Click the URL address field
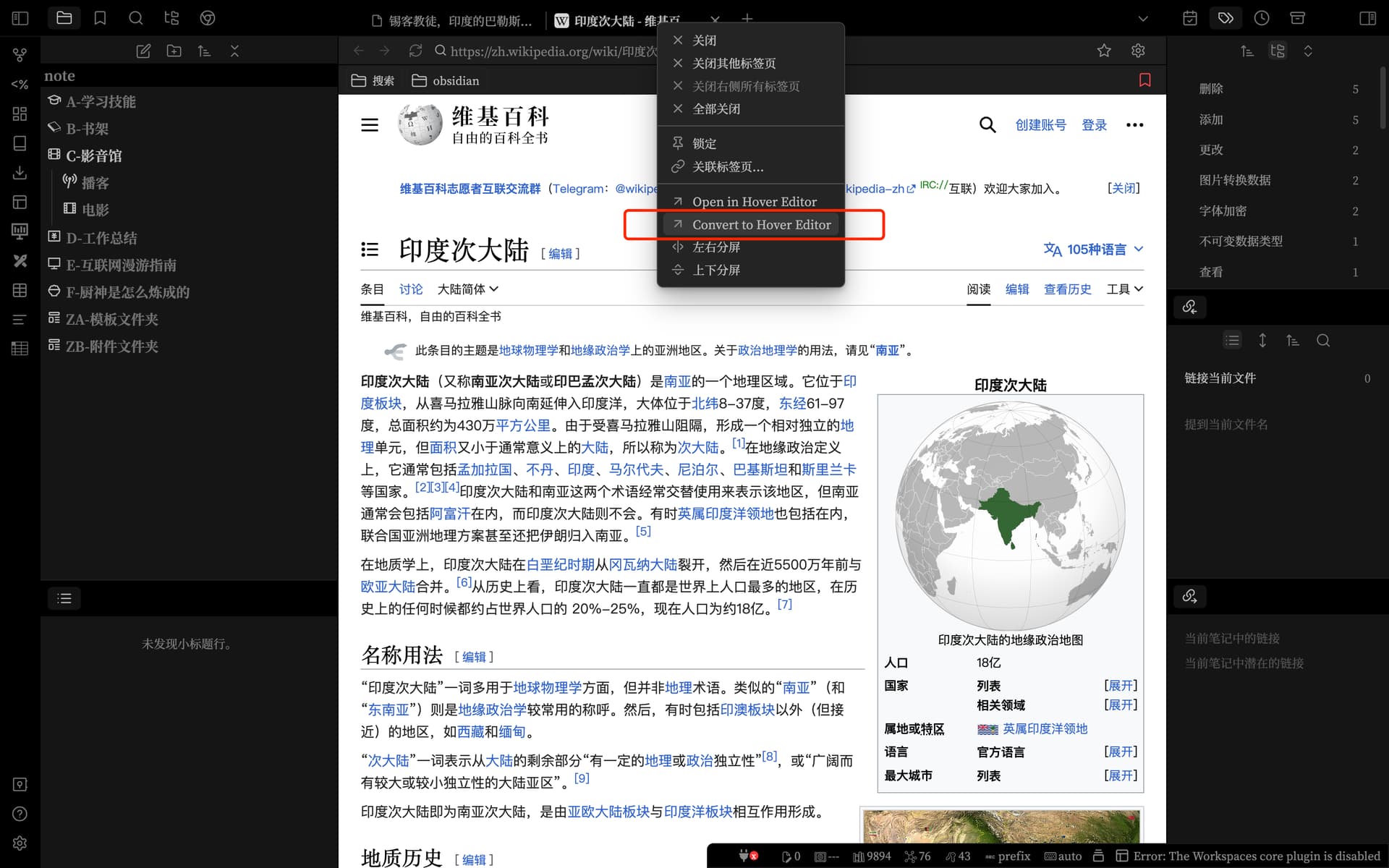Viewport: 1389px width, 868px height. 553,51
